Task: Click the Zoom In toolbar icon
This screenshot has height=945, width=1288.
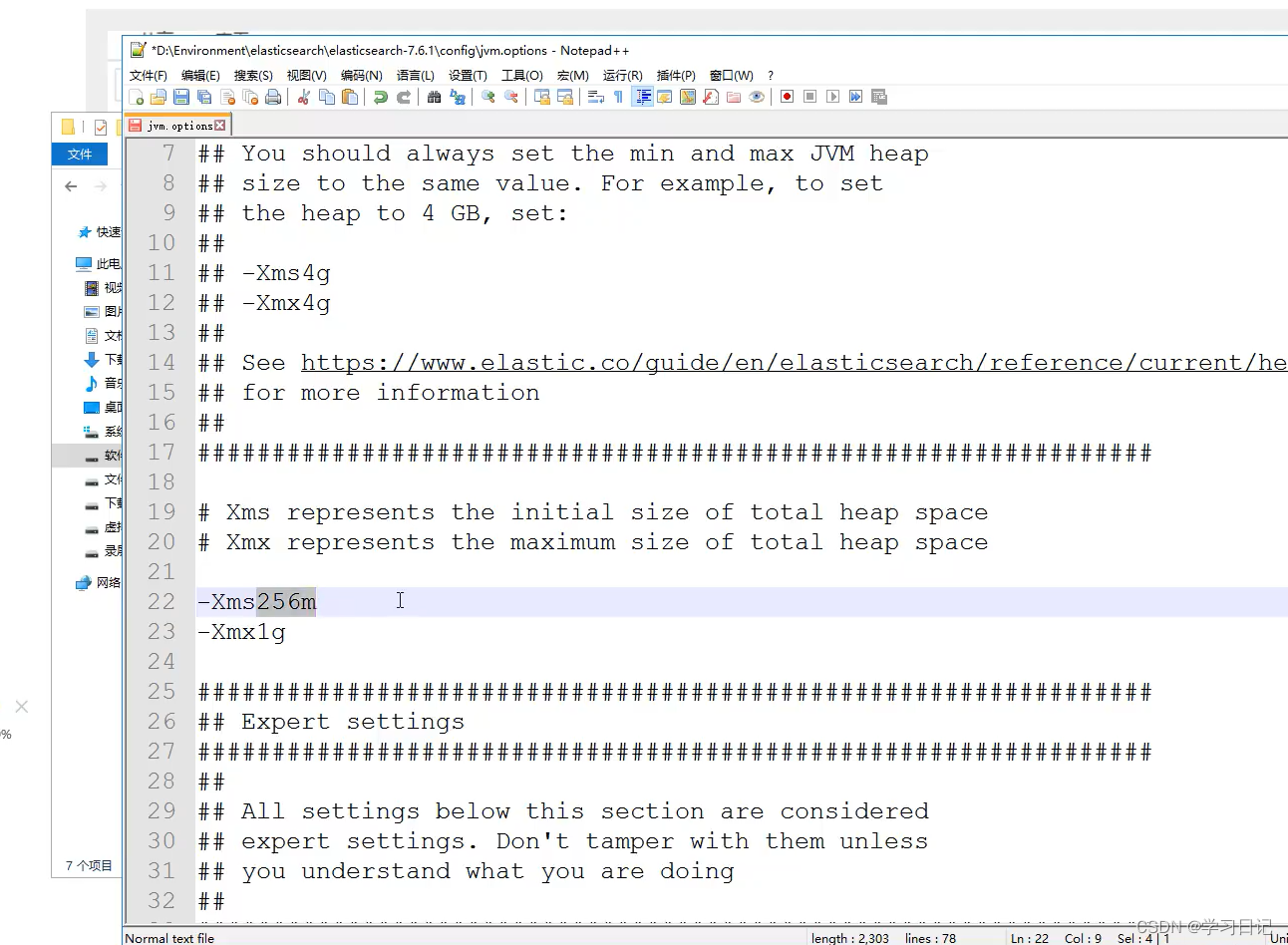Action: coord(487,97)
